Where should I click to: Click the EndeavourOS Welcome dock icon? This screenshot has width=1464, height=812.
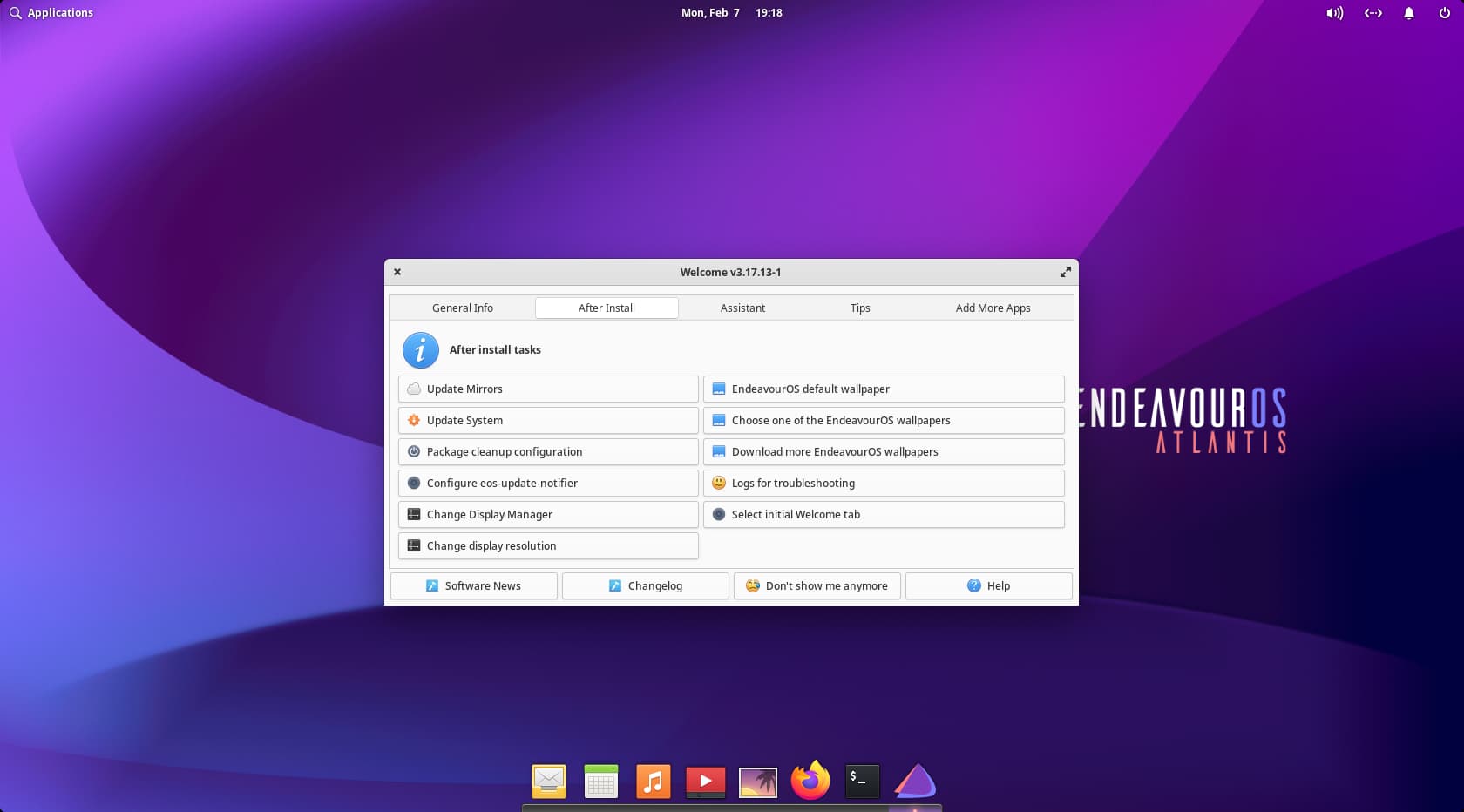(915, 781)
